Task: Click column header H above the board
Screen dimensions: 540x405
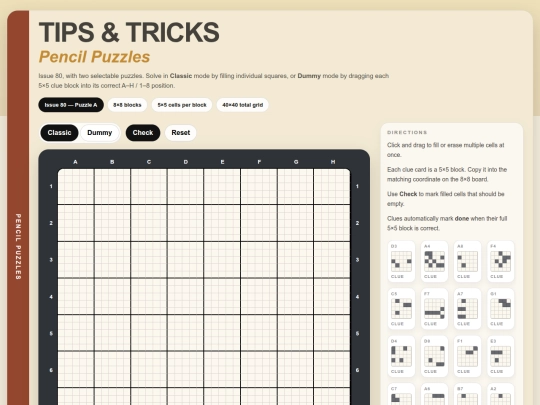Action: pyautogui.click(x=333, y=162)
